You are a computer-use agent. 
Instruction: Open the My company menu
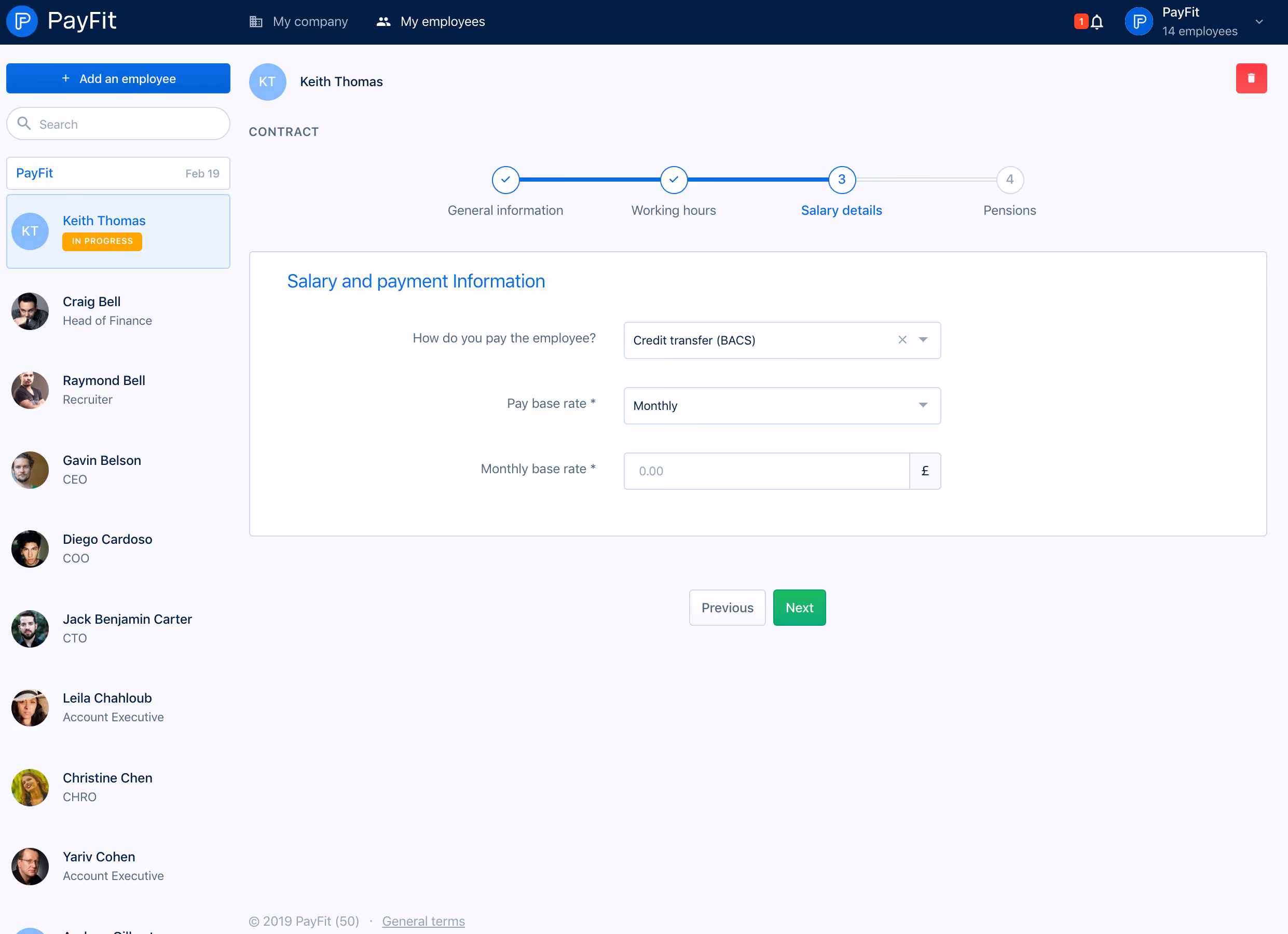click(299, 22)
